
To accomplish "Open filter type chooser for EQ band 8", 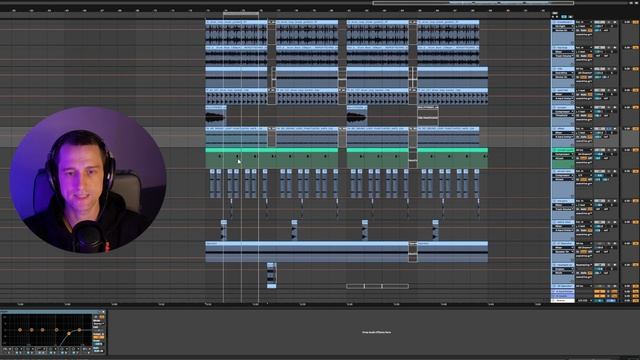I will point(87,349).
